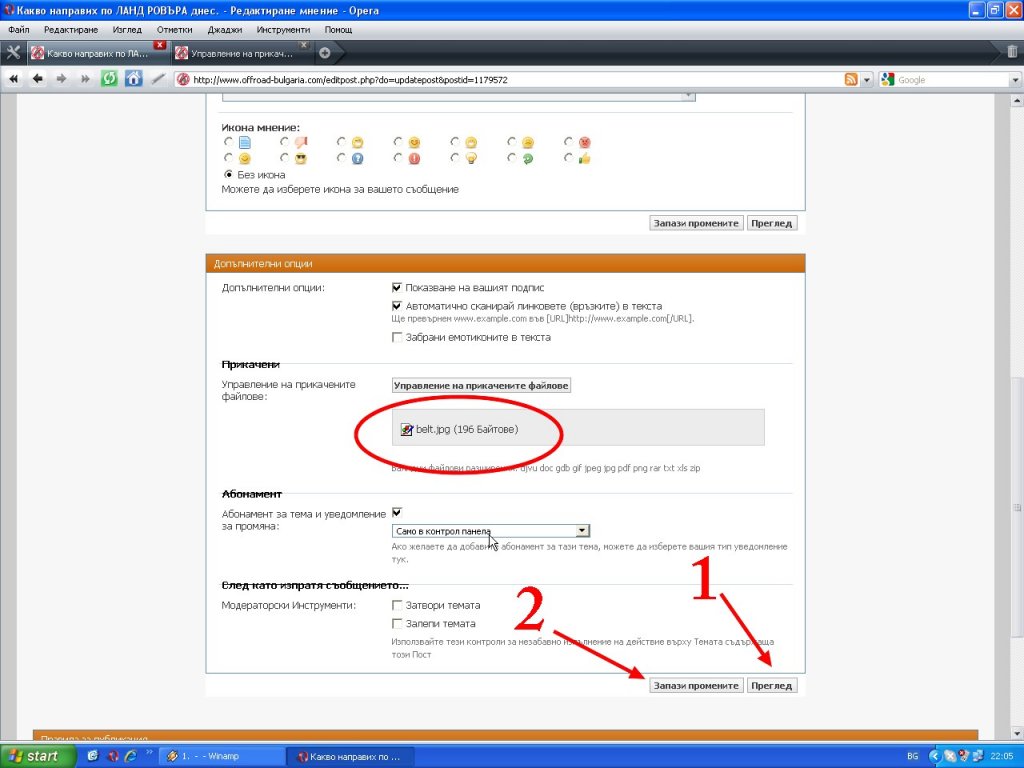
Task: Click the wand (password) toolbar icon
Action: click(158, 79)
